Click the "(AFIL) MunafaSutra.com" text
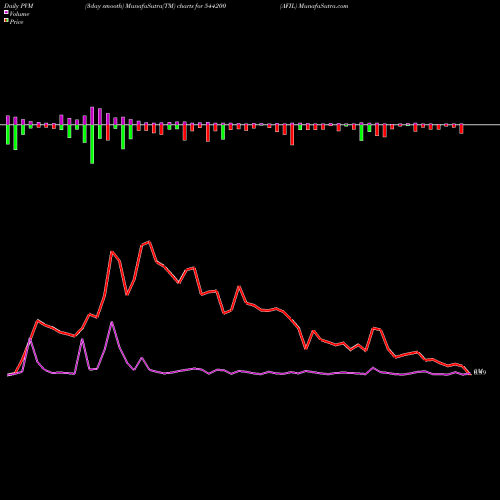Screen dimensions: 500x500 pyautogui.click(x=314, y=6)
